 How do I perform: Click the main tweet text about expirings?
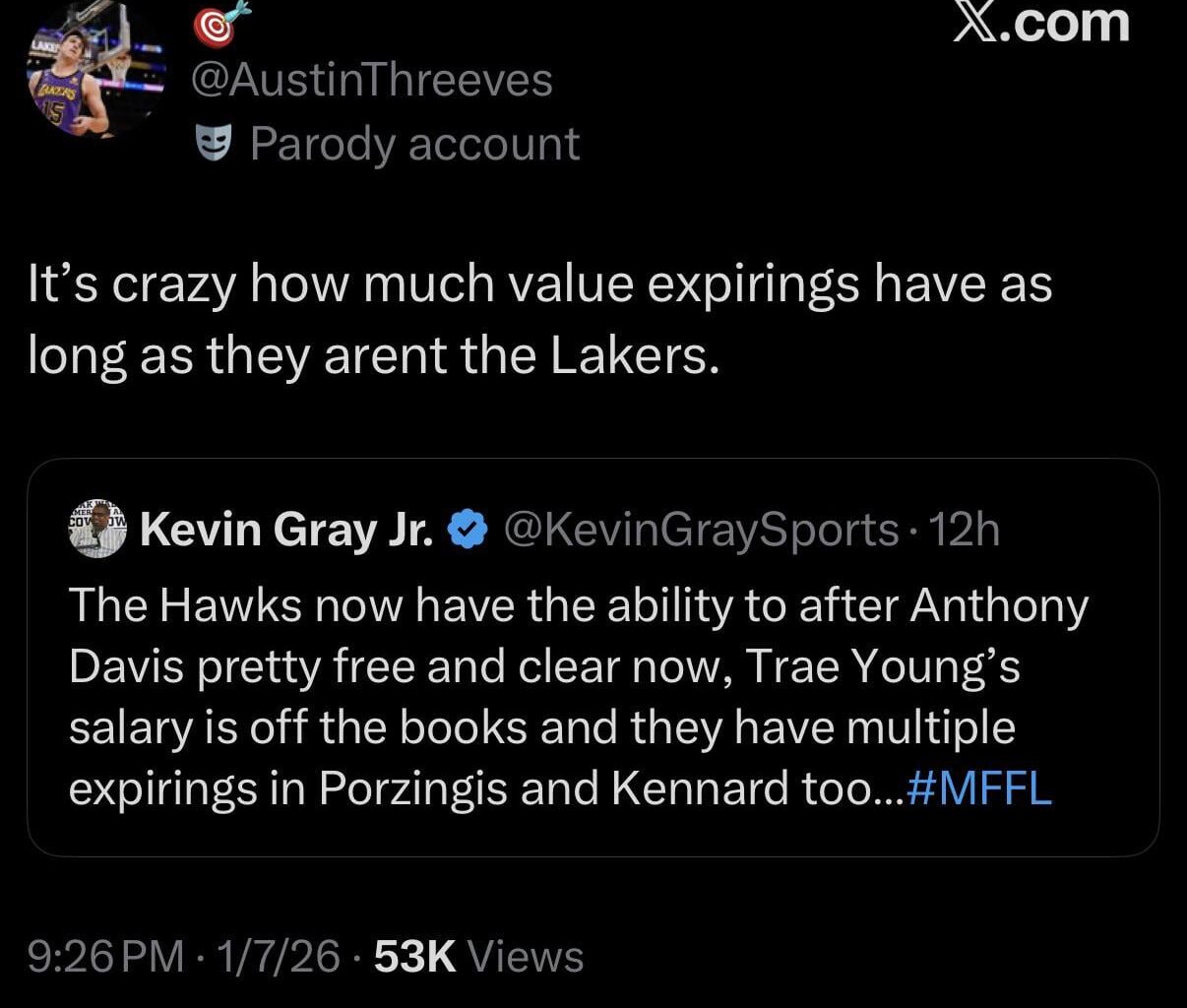point(539,320)
